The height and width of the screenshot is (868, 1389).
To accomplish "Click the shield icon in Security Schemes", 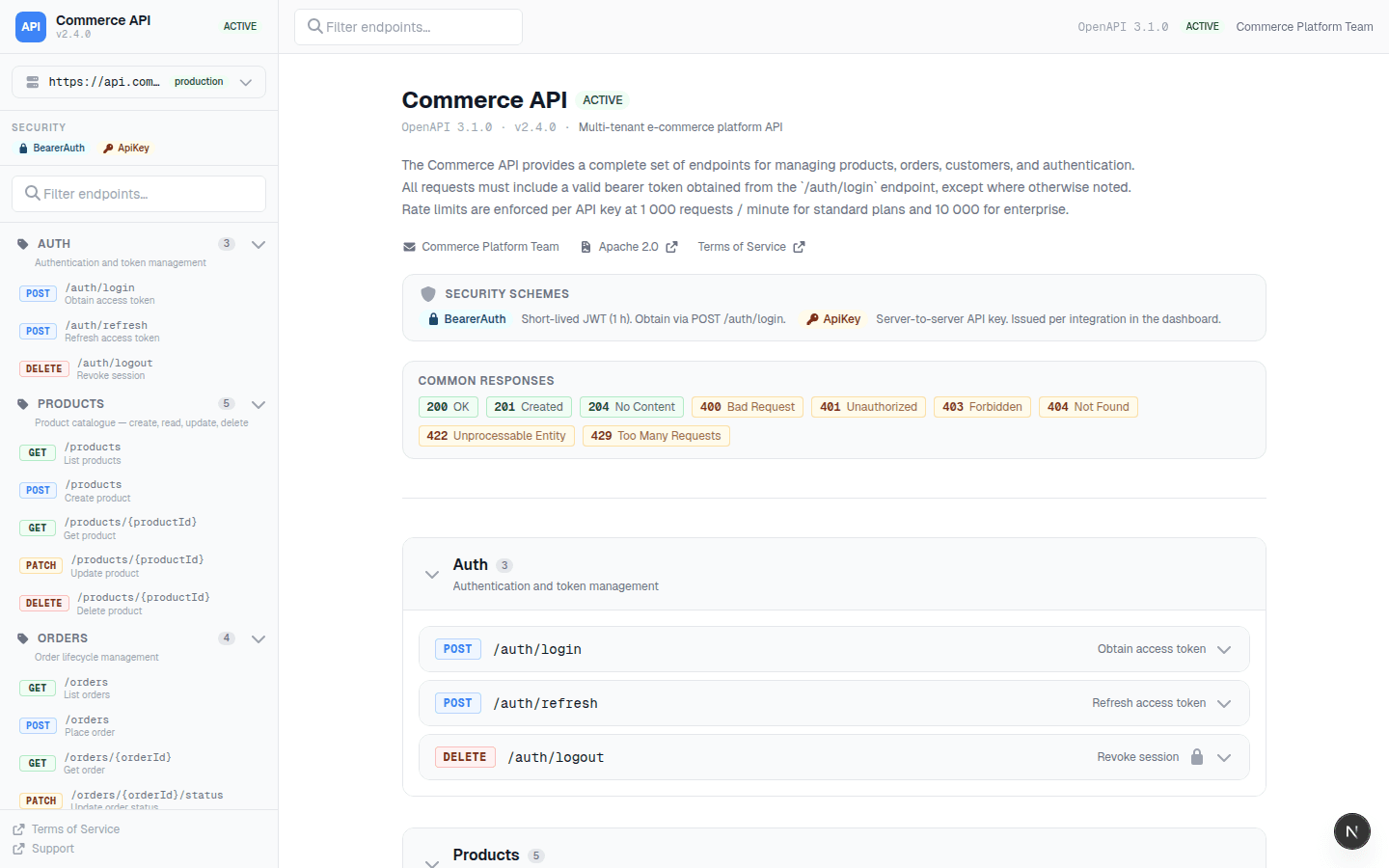I will 428,294.
